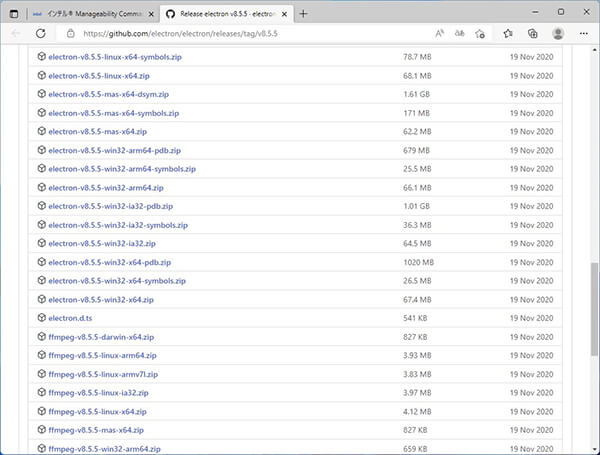Download electron-v8.5.5-win32-arm64-pdb.zip
The image size is (600, 455).
pyautogui.click(x=114, y=150)
